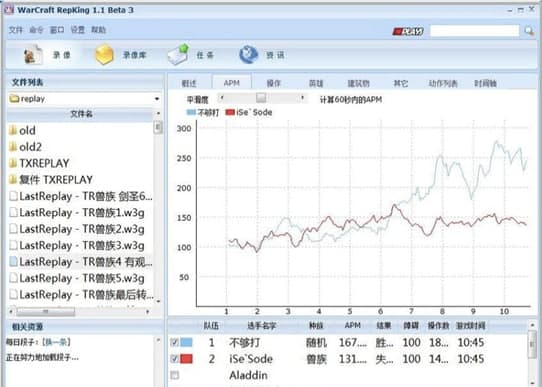The image size is (542, 387).
Task: Click the game time 10:45 in 不够打 row
Action: [x=470, y=342]
